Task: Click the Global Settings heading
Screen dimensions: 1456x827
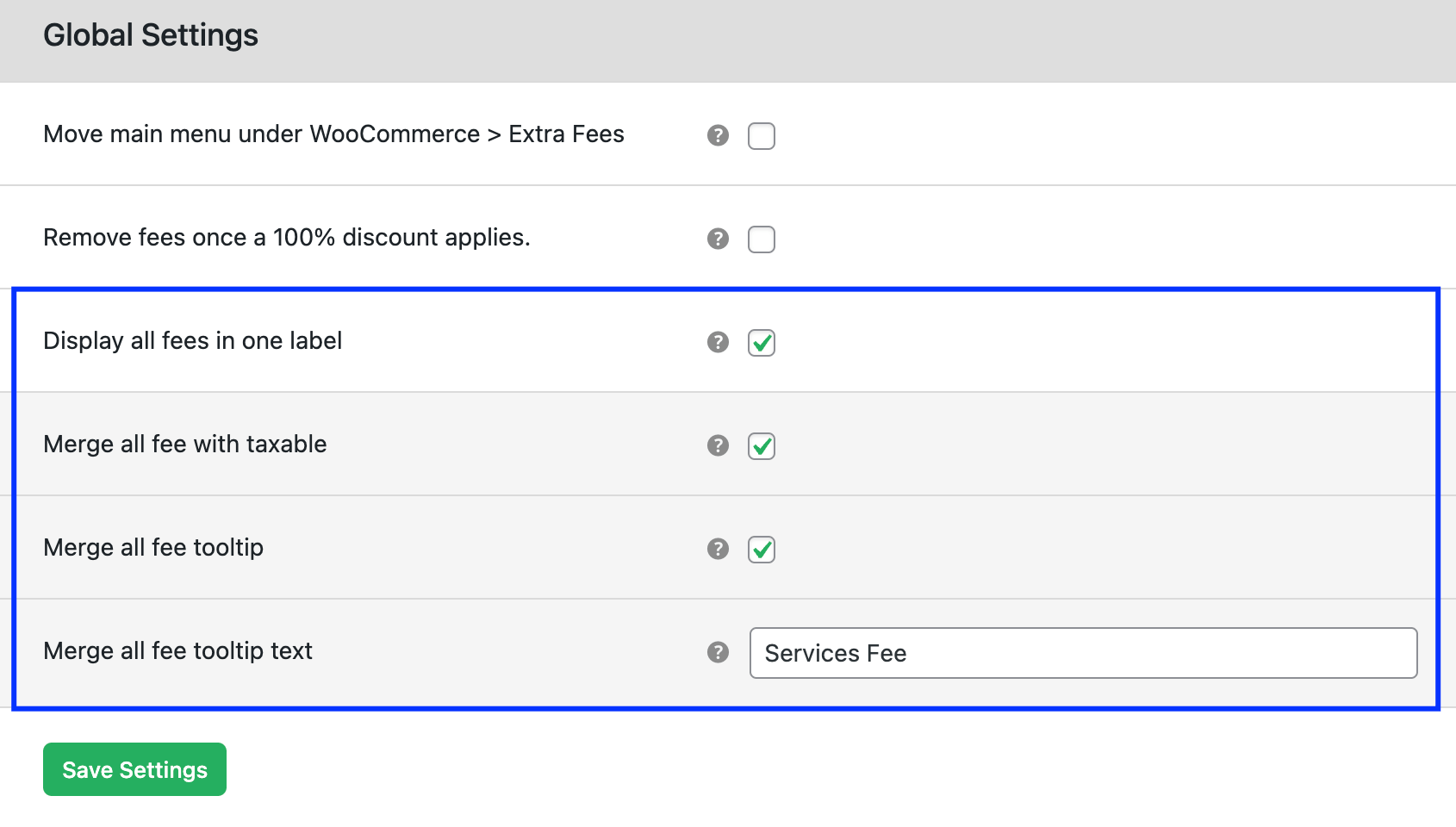Action: 151,34
